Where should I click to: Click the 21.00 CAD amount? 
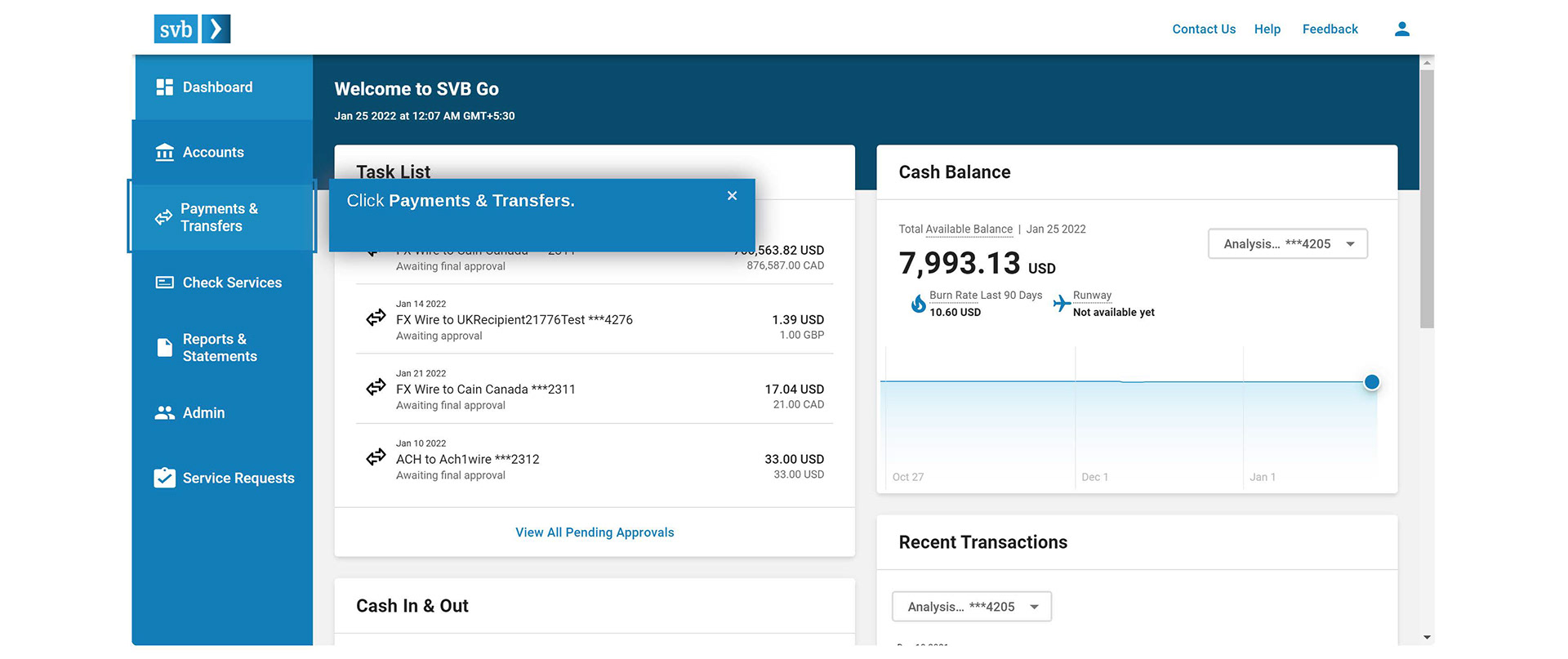[x=798, y=405]
